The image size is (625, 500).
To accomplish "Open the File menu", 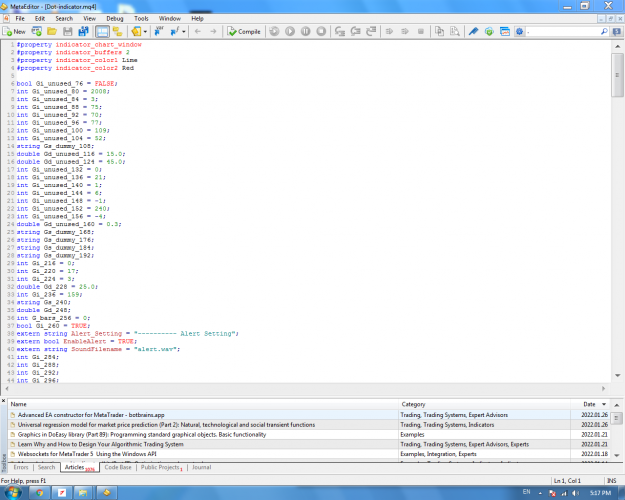I will click(20, 18).
